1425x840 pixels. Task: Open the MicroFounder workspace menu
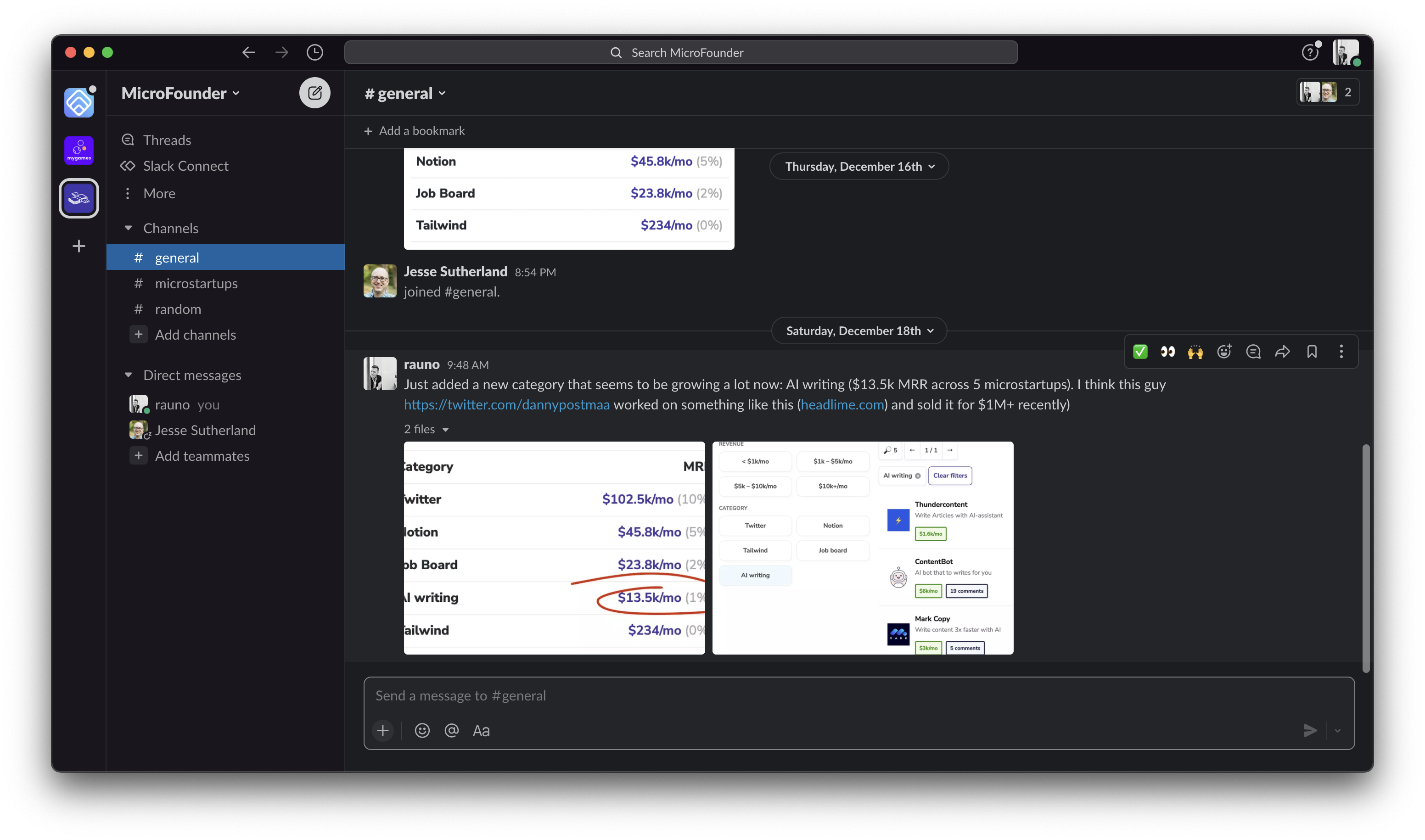click(180, 93)
